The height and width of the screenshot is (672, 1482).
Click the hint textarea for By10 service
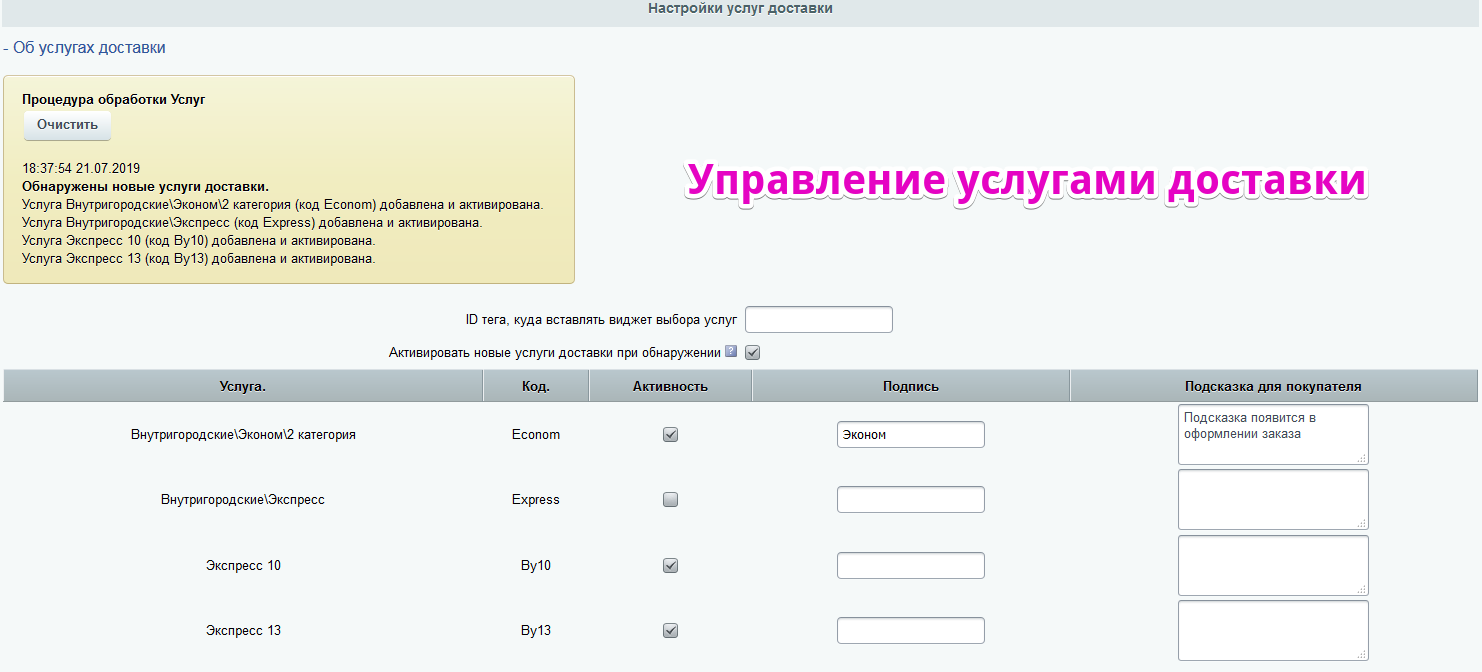click(1273, 565)
